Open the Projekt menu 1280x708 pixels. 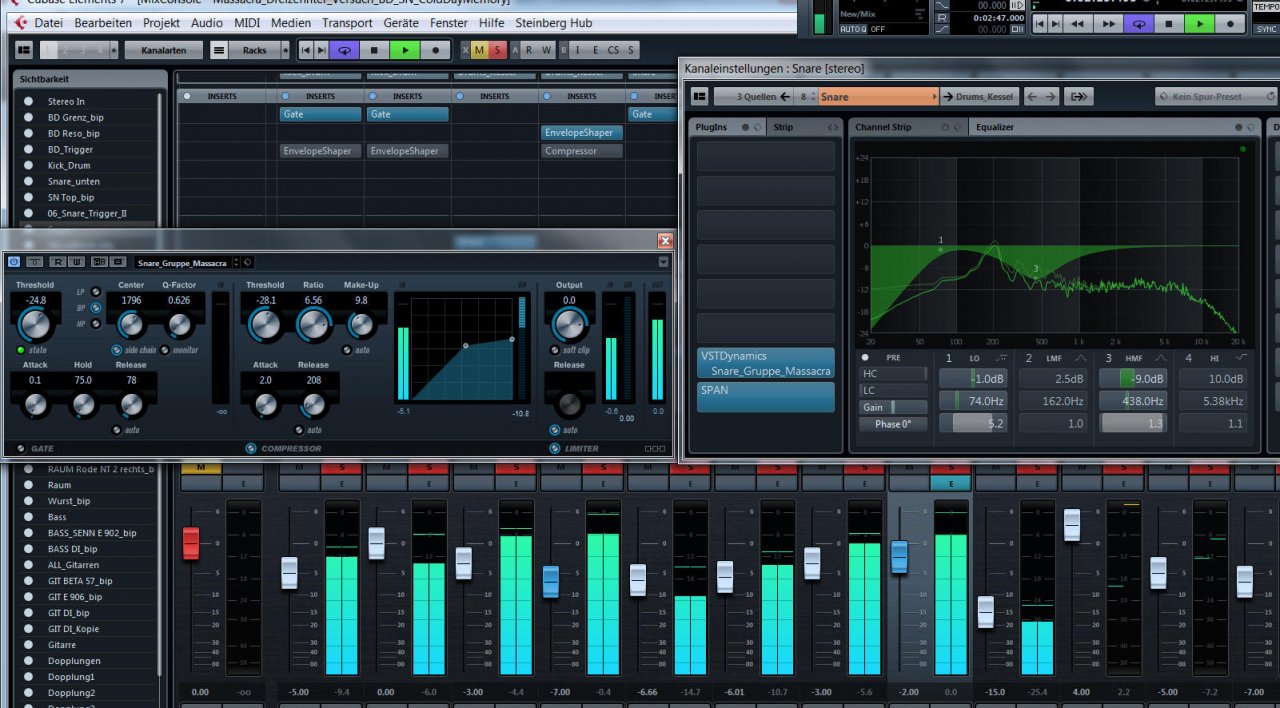click(161, 23)
